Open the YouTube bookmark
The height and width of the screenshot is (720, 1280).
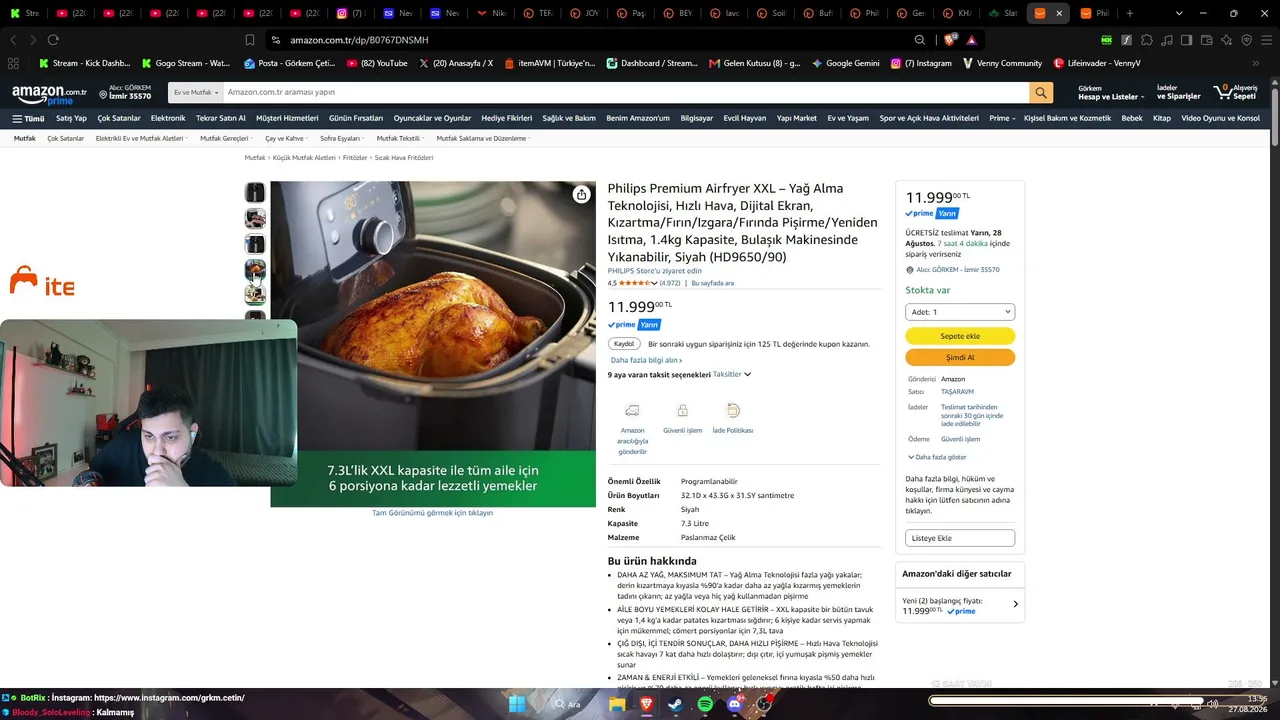click(x=377, y=63)
